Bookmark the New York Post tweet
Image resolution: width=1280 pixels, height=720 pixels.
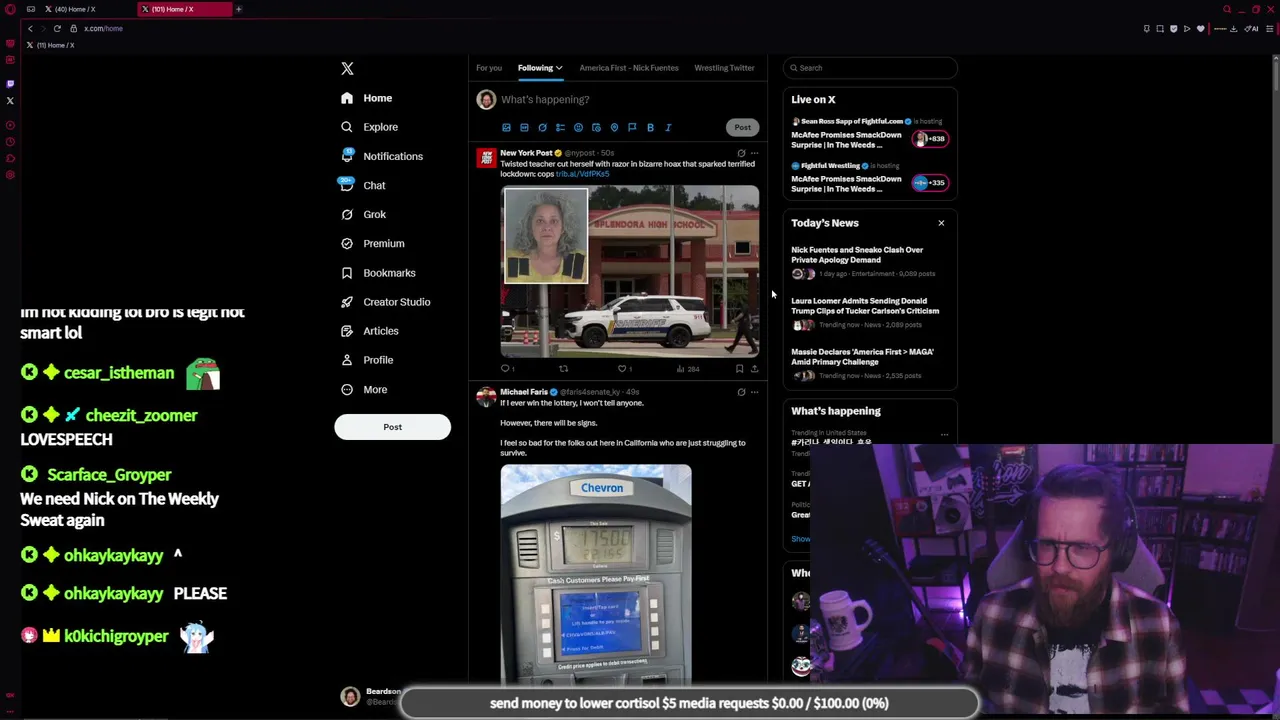pyautogui.click(x=740, y=369)
